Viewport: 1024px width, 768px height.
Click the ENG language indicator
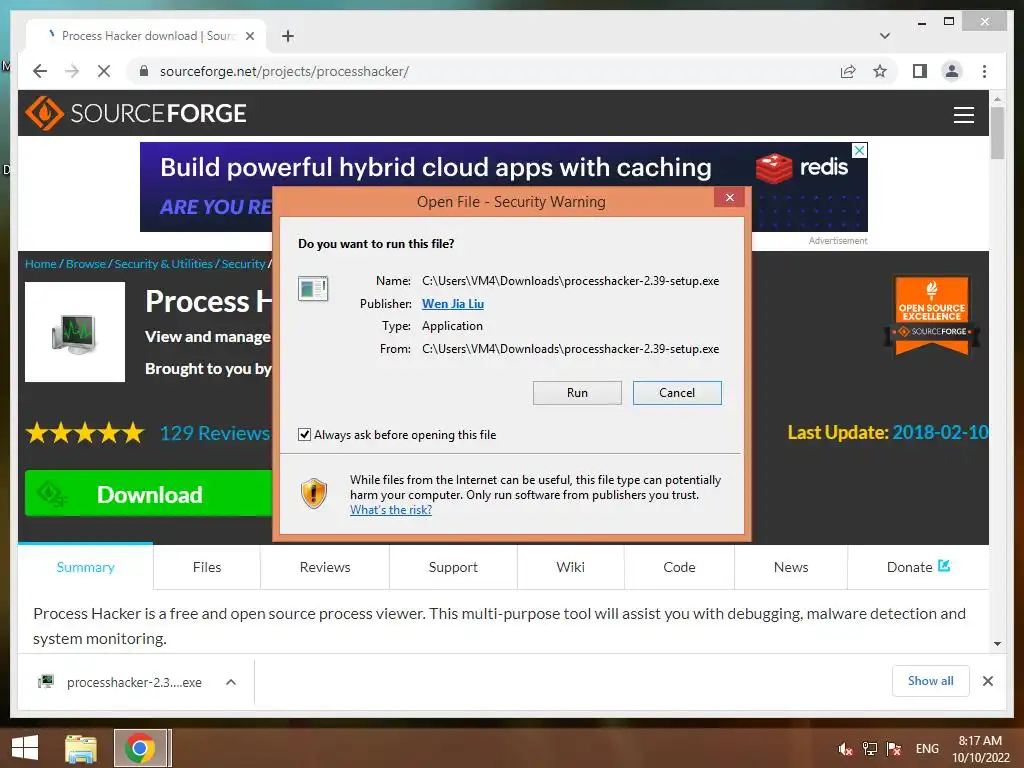click(x=927, y=748)
